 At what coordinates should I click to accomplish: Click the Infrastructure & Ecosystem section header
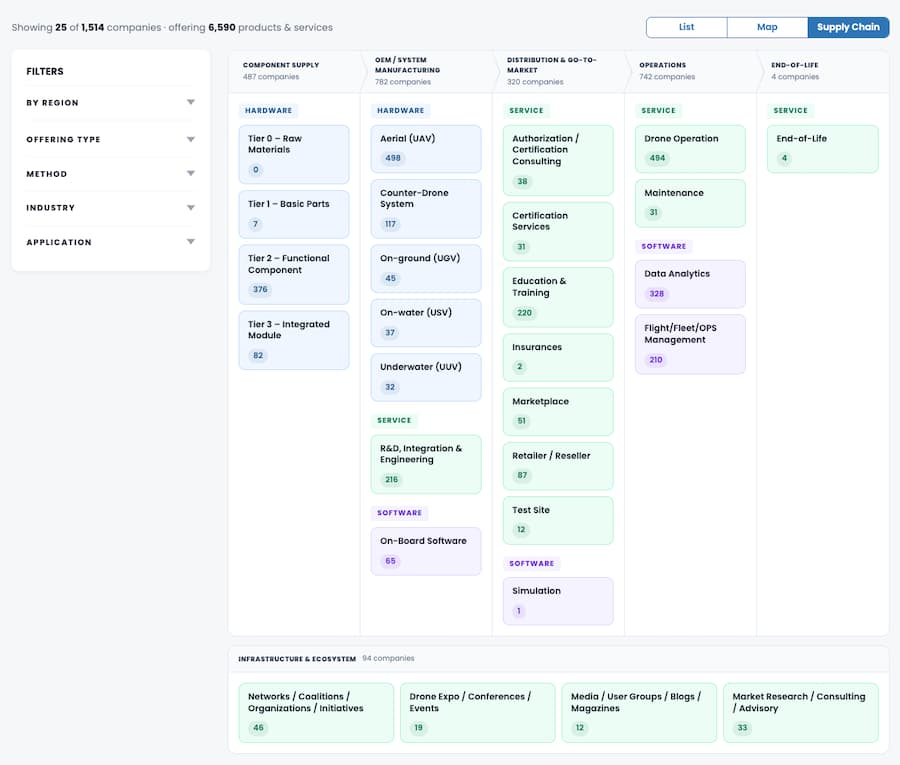[x=297, y=659]
